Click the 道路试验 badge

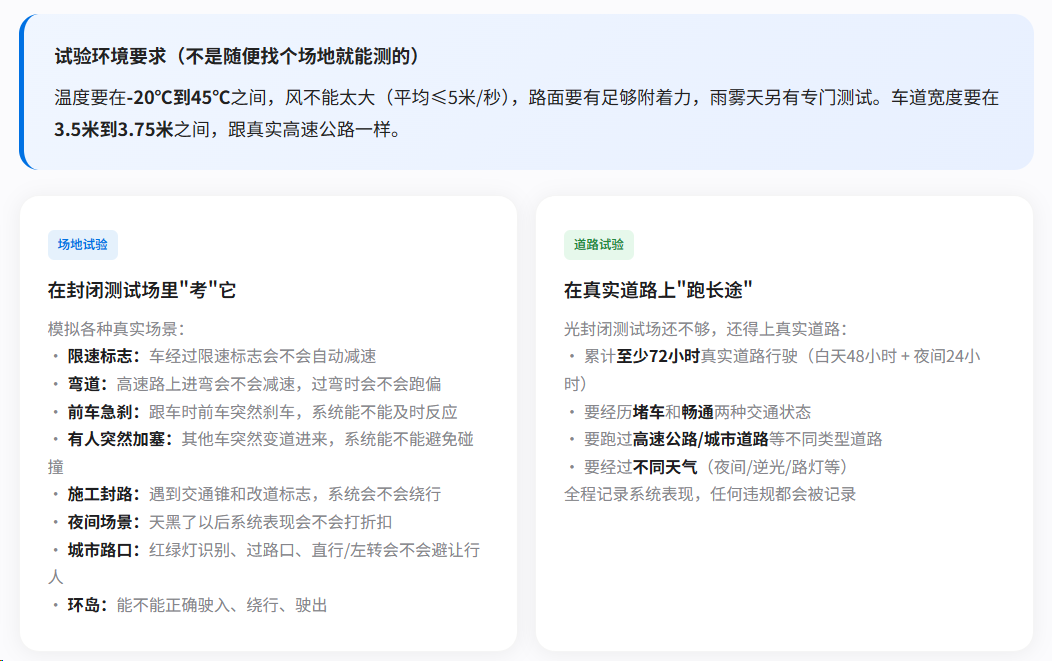pyautogui.click(x=598, y=245)
